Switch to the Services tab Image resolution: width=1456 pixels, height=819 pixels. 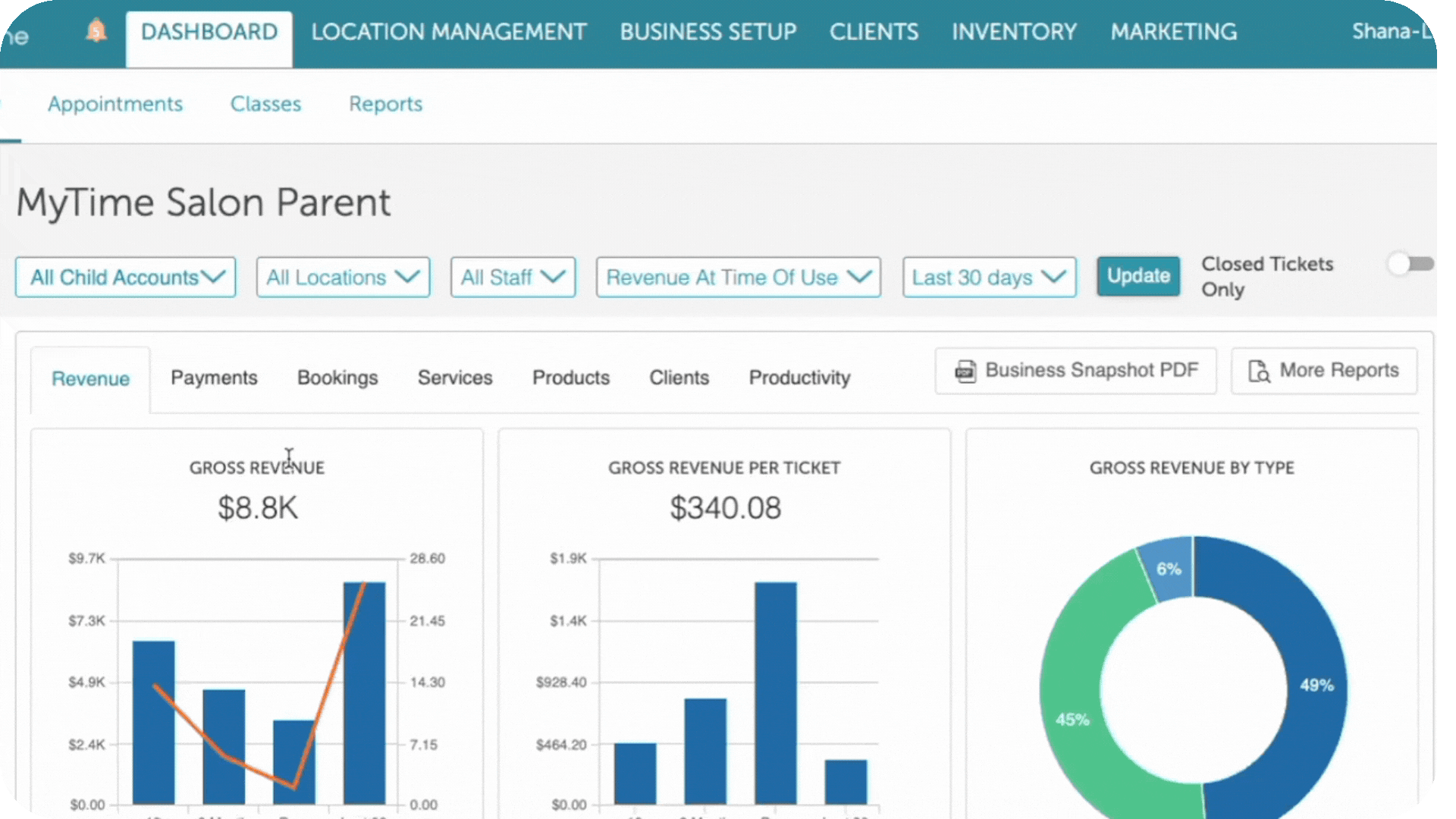click(x=455, y=378)
